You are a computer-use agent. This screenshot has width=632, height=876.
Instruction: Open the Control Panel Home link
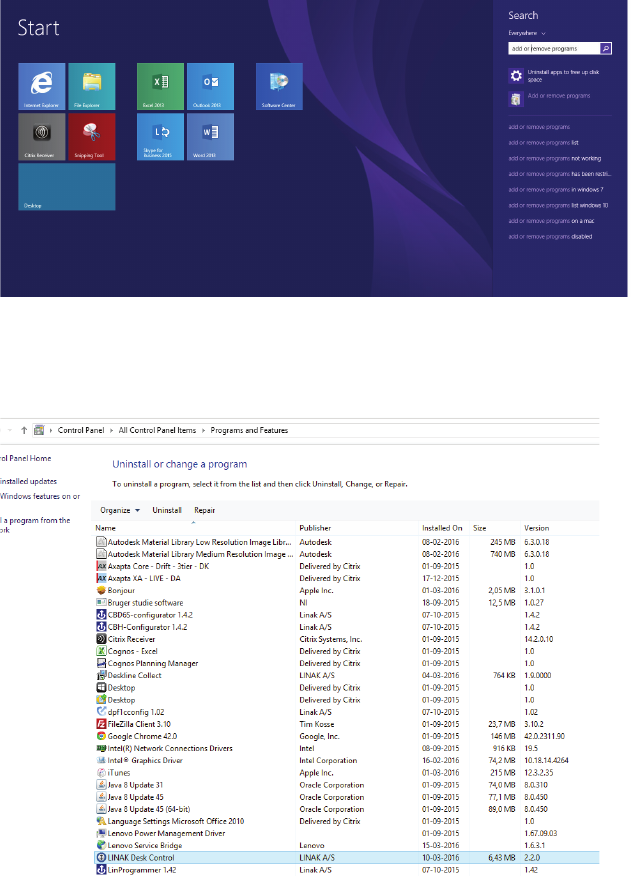(x=25, y=458)
